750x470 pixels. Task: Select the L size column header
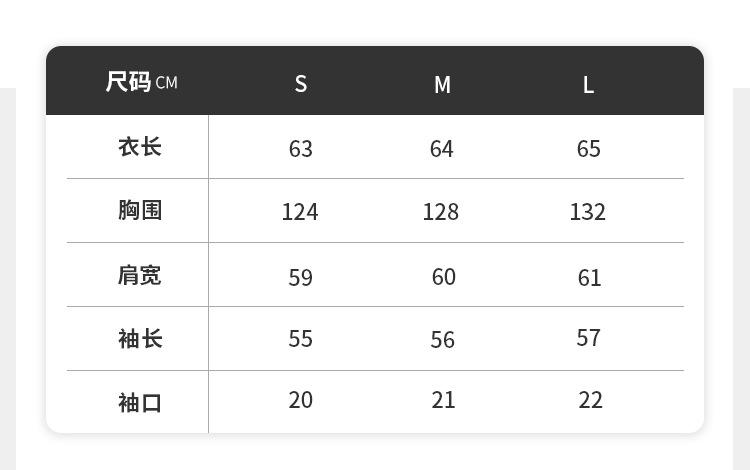pyautogui.click(x=588, y=85)
